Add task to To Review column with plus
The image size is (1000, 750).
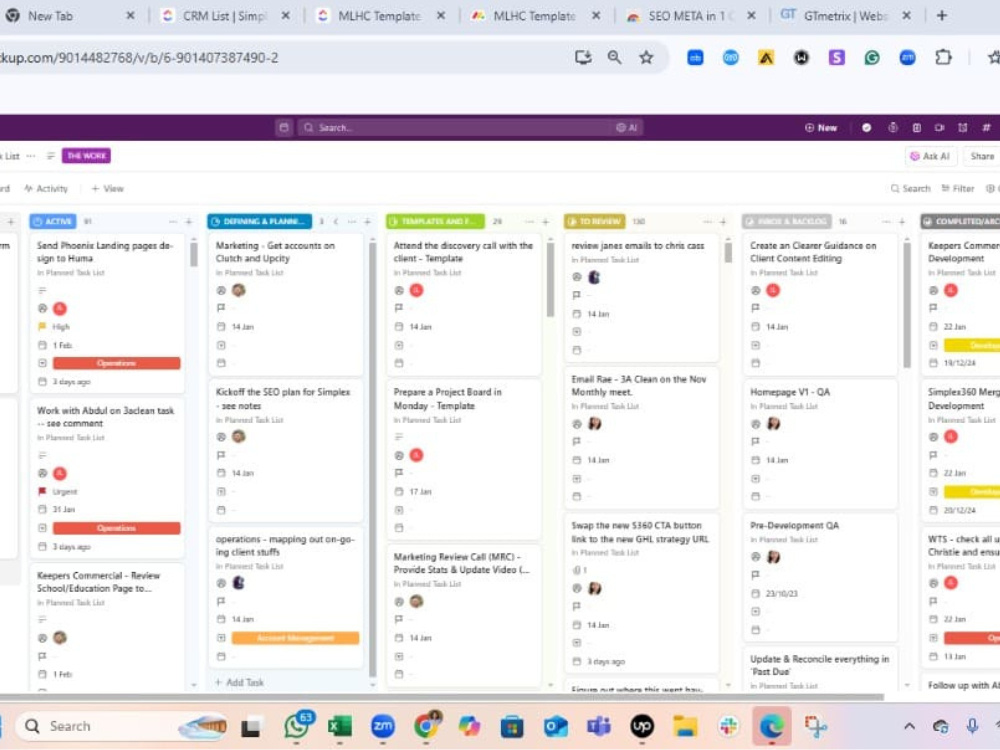tap(723, 221)
